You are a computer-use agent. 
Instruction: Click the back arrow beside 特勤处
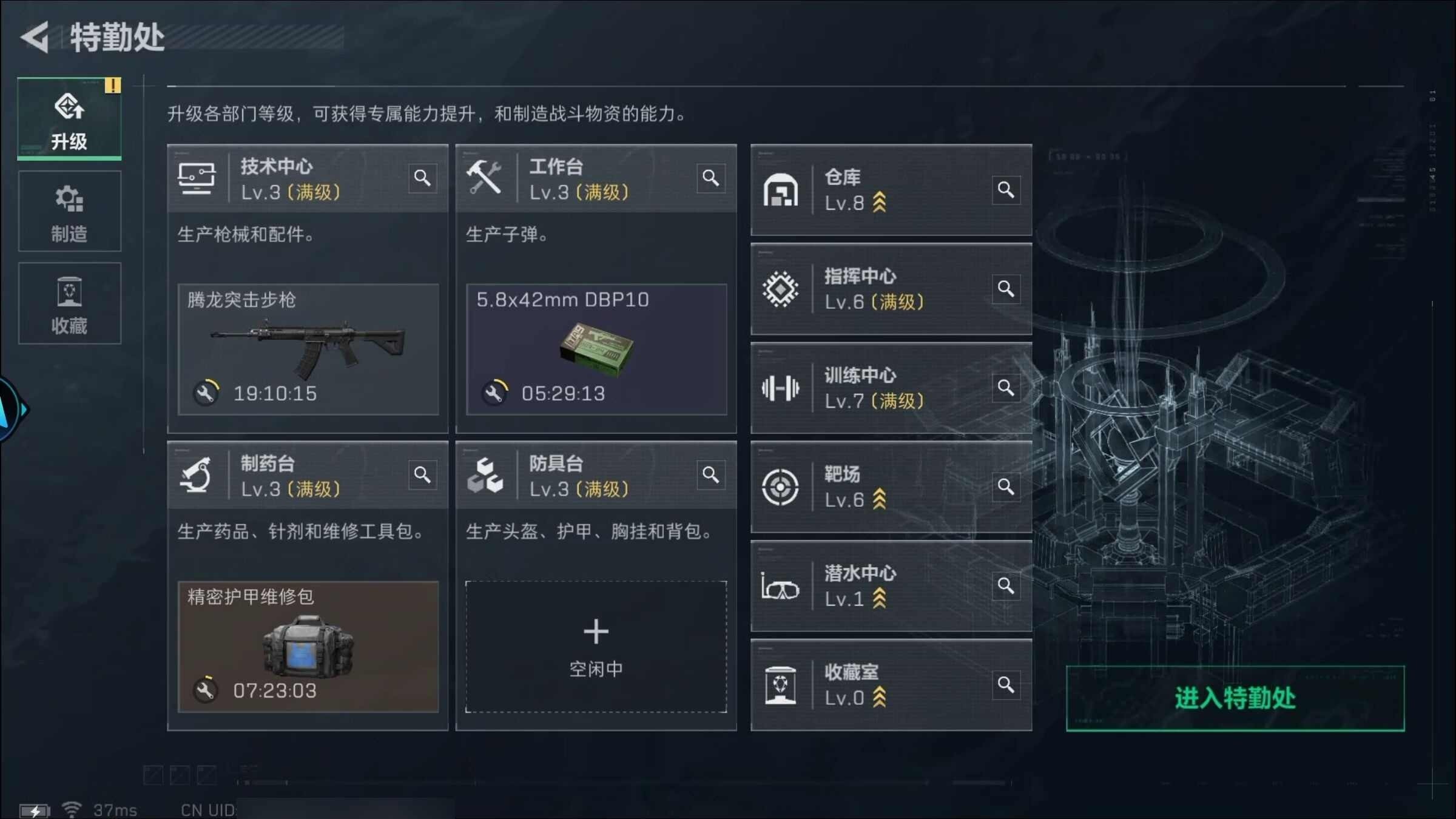point(35,38)
